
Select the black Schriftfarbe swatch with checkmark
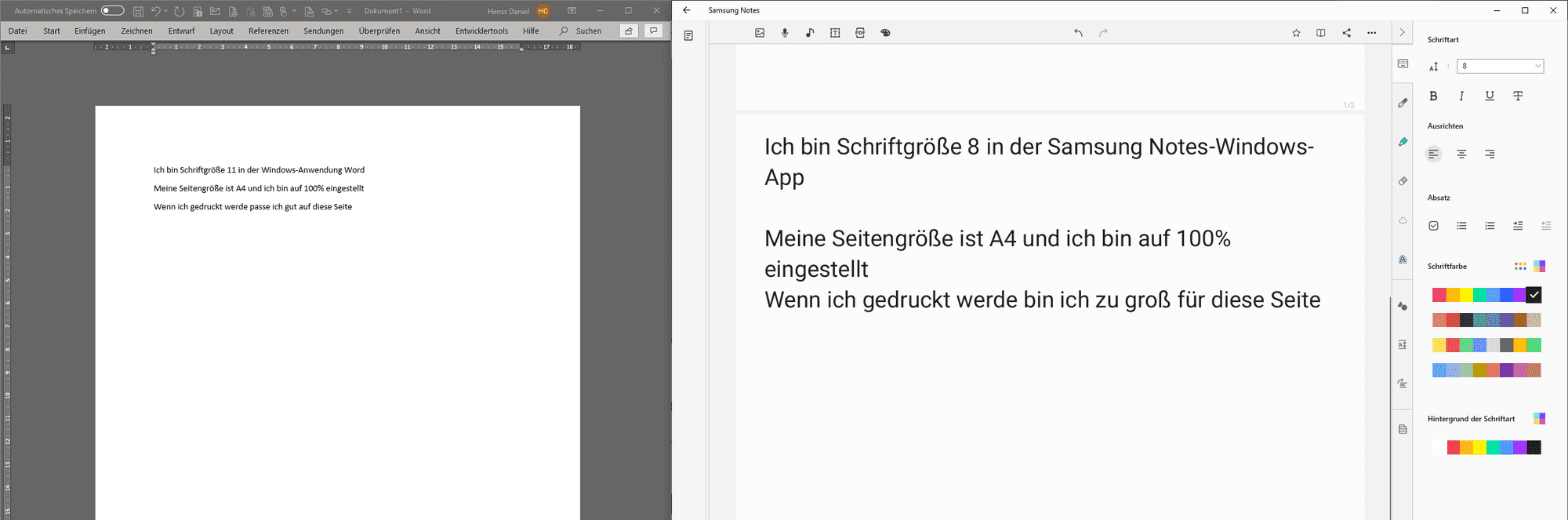(x=1534, y=295)
